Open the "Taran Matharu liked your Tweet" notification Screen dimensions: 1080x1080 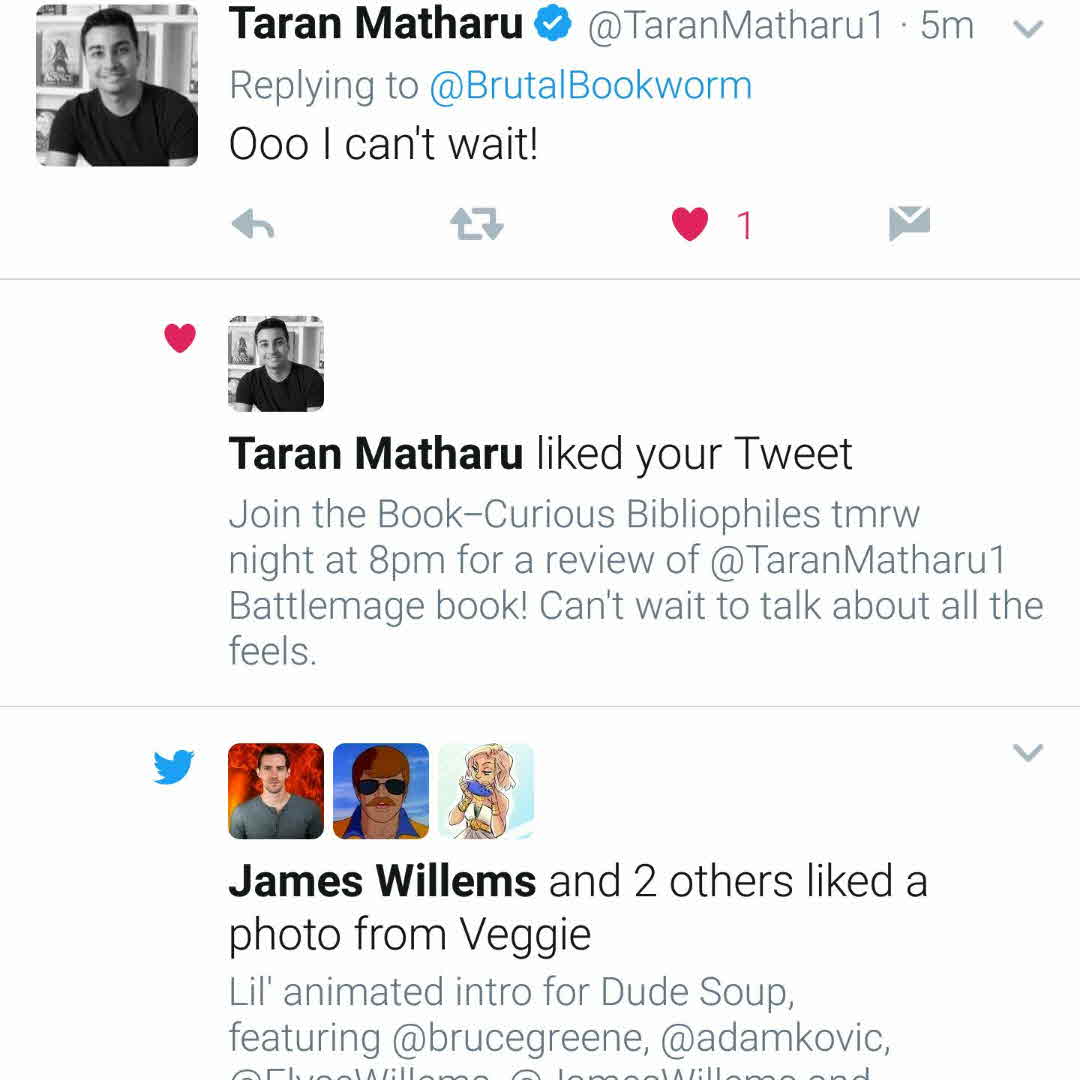(x=540, y=455)
